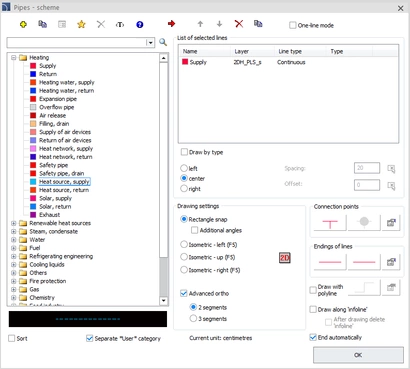The height and width of the screenshot is (369, 410).
Task: Open the blue help icon
Action: [140, 25]
